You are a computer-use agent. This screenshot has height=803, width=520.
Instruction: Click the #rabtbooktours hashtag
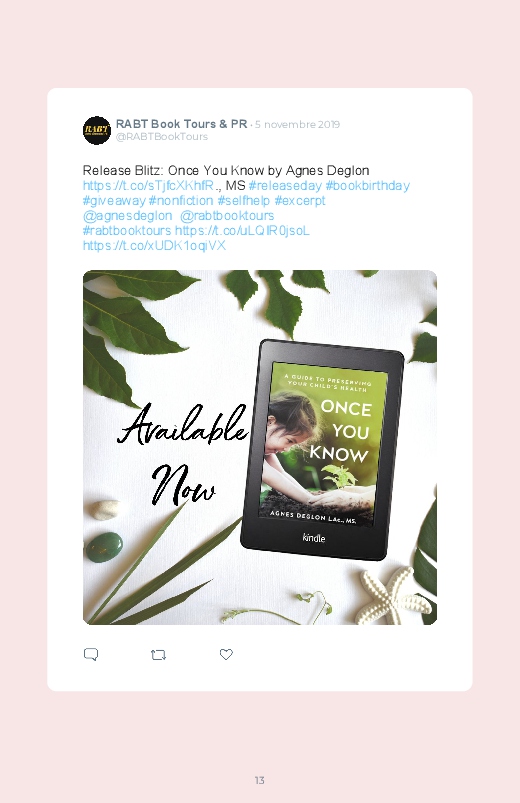click(x=127, y=230)
